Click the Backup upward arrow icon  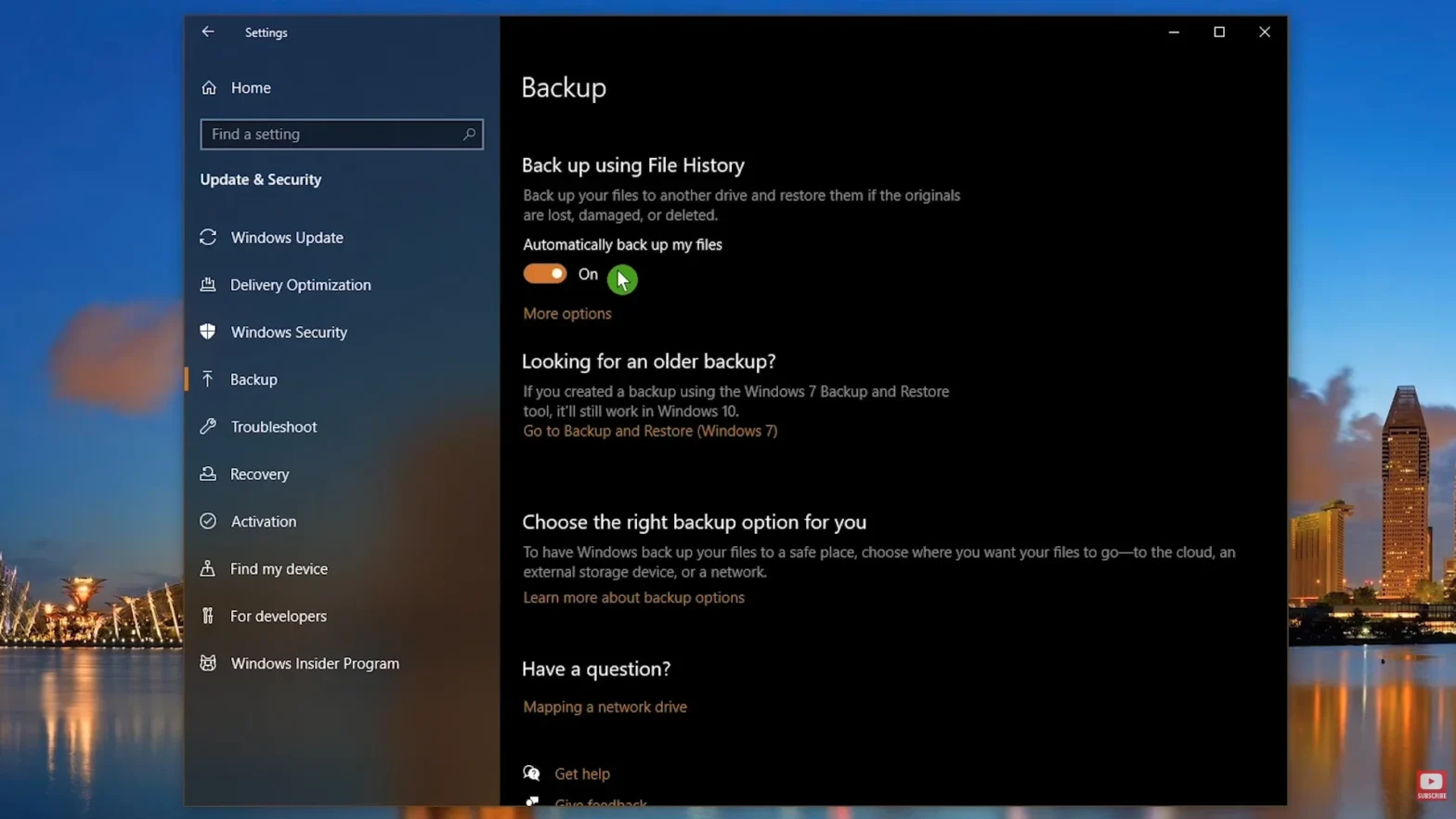click(208, 379)
